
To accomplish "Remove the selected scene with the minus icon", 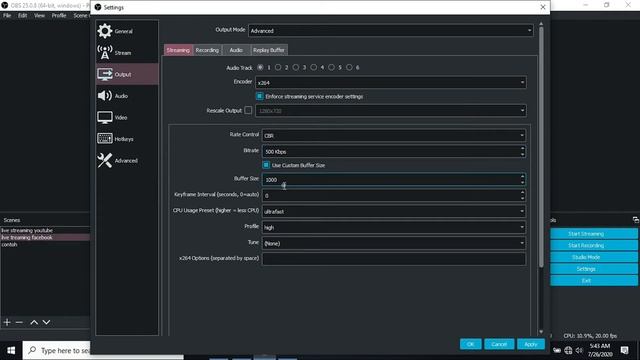I will (19, 322).
